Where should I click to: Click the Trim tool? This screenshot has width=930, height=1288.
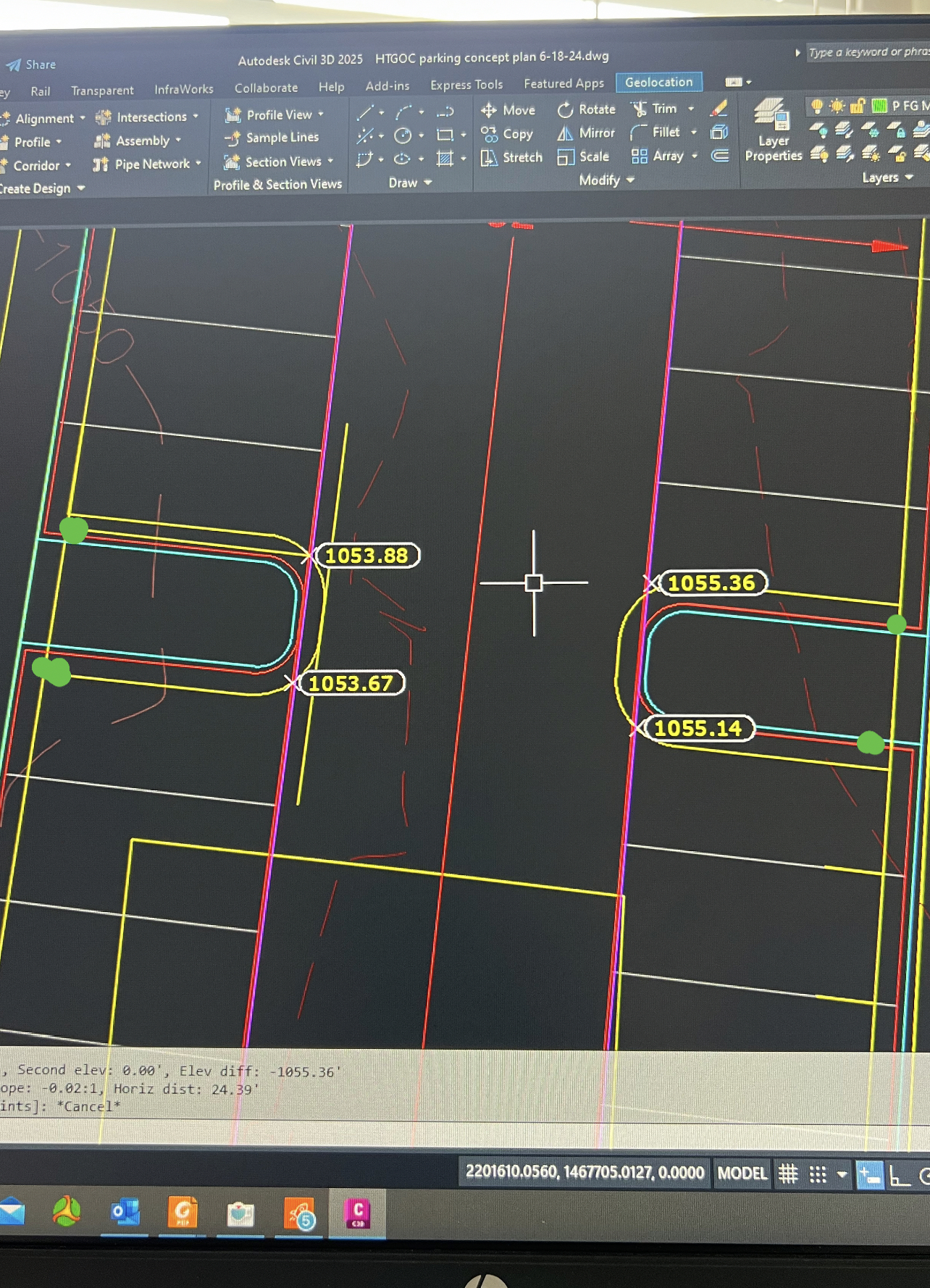point(654,109)
